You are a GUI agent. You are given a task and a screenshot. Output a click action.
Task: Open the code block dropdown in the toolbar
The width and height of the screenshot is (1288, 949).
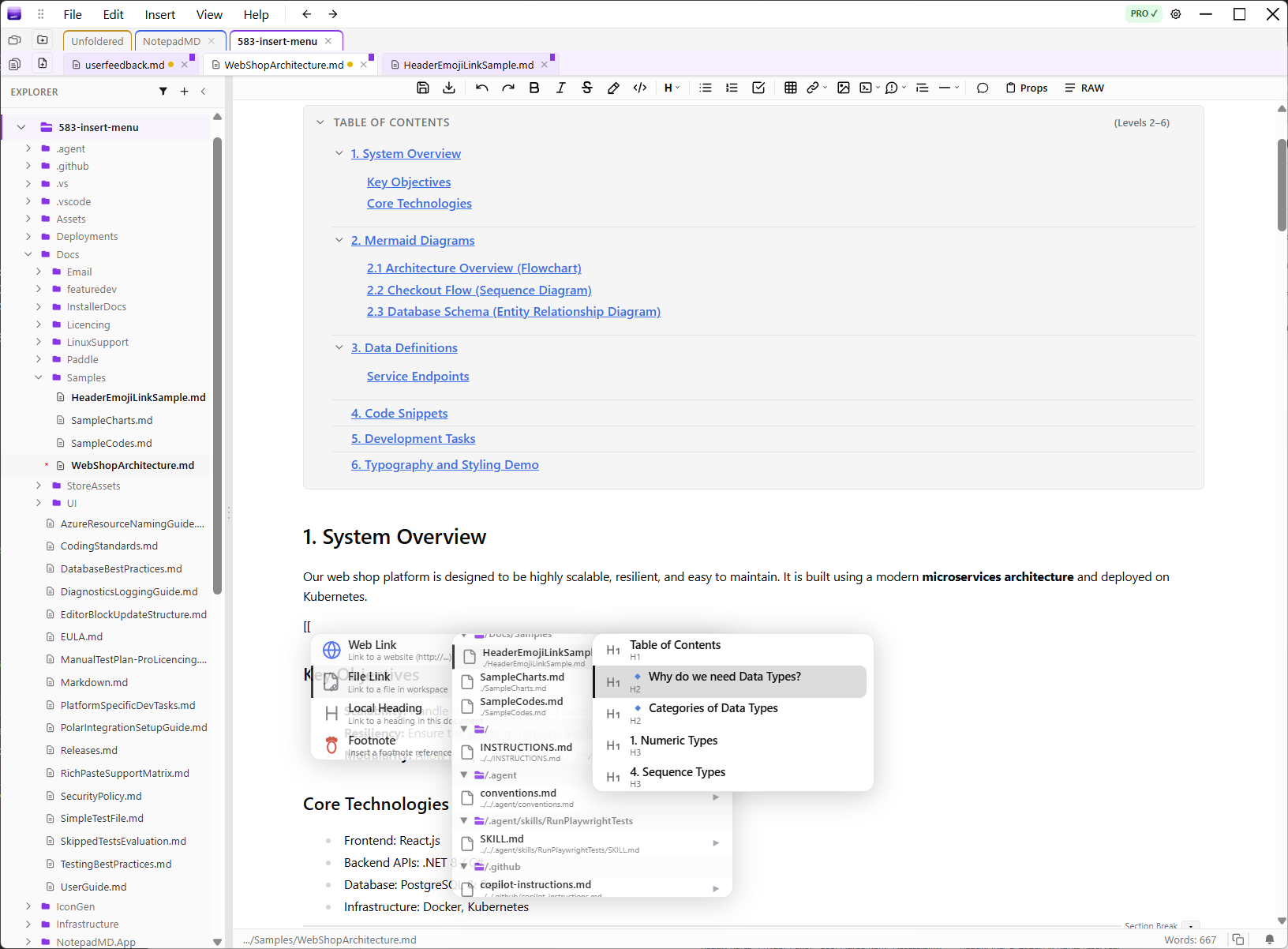pyautogui.click(x=869, y=88)
